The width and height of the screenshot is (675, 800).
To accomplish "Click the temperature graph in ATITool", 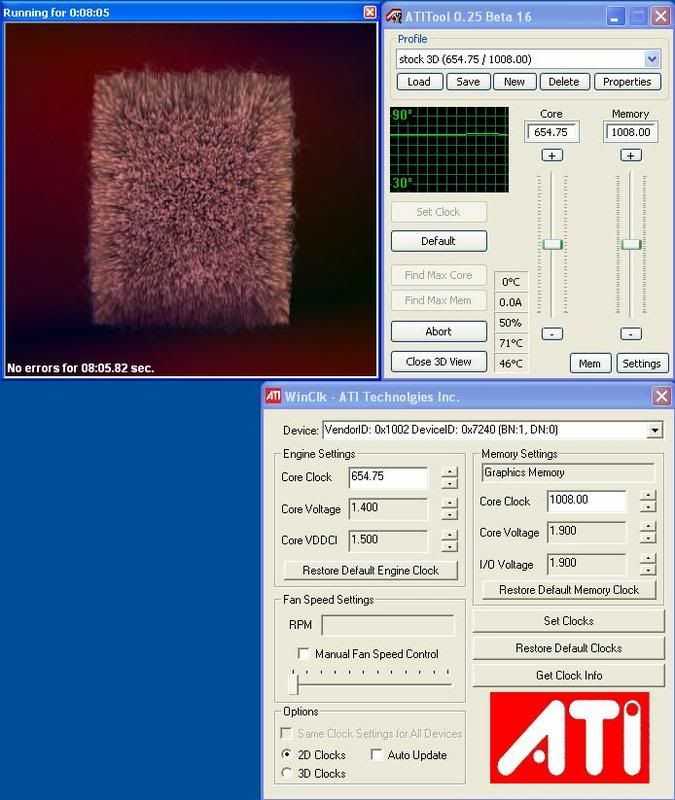I will tap(449, 149).
